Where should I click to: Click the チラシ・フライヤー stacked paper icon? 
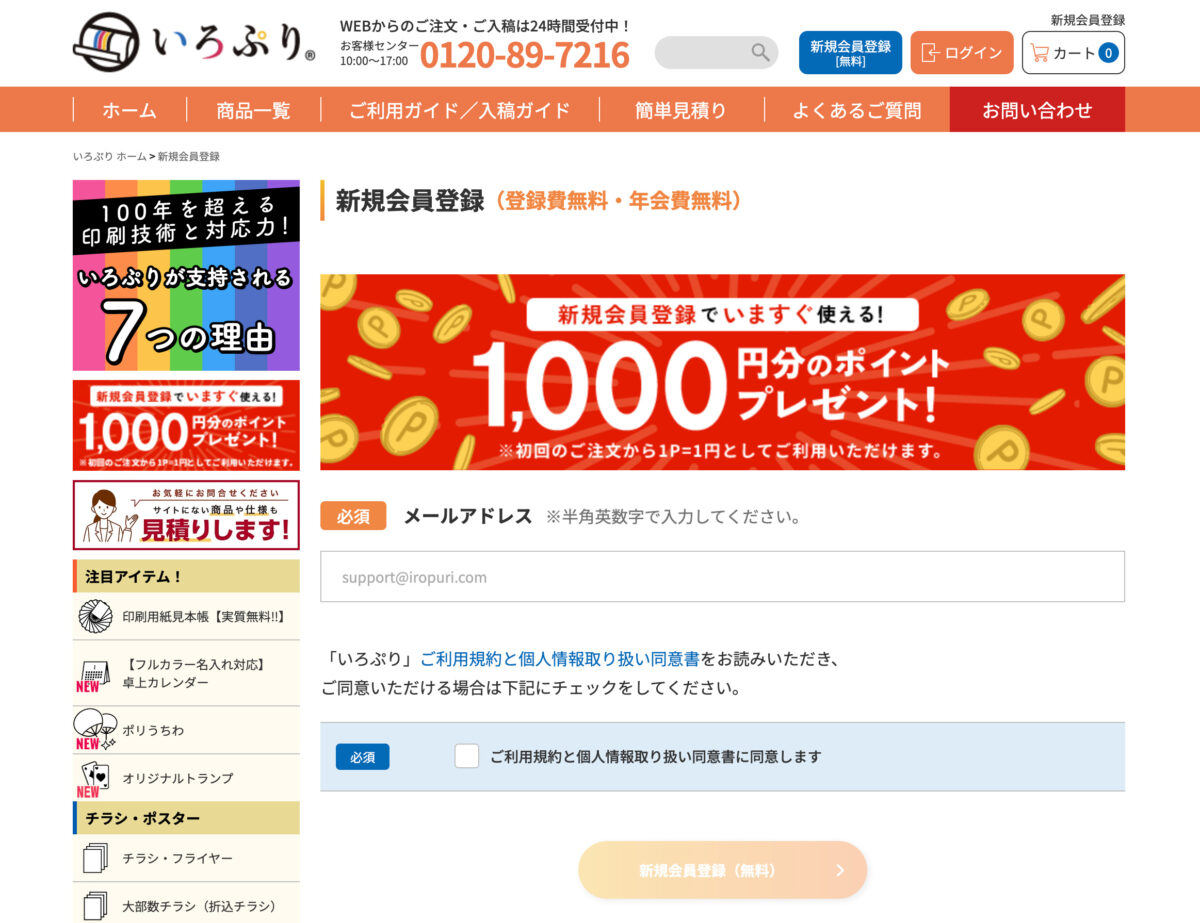coord(95,858)
